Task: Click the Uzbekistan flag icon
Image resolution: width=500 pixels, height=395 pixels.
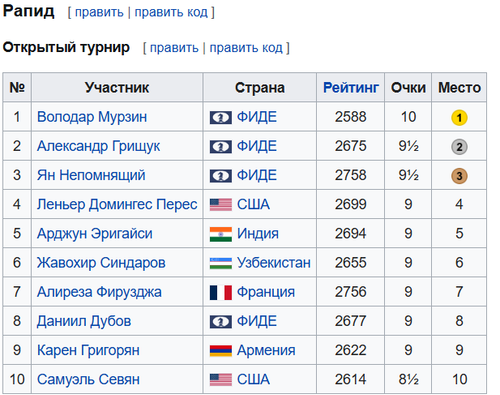Action: click(221, 263)
